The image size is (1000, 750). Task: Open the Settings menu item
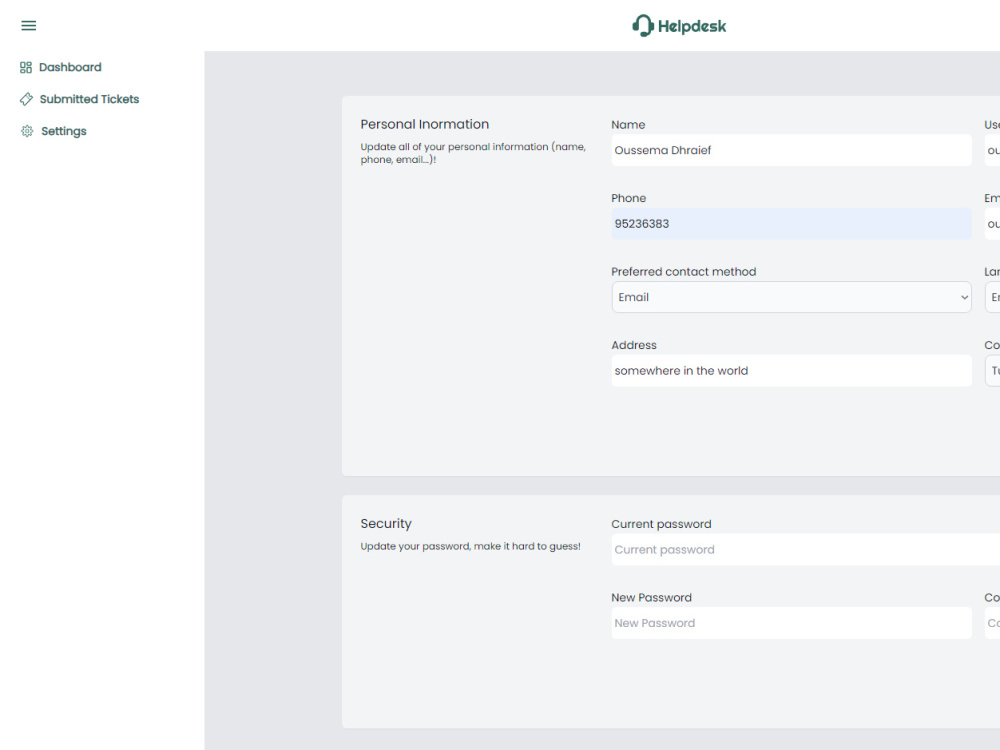54,131
